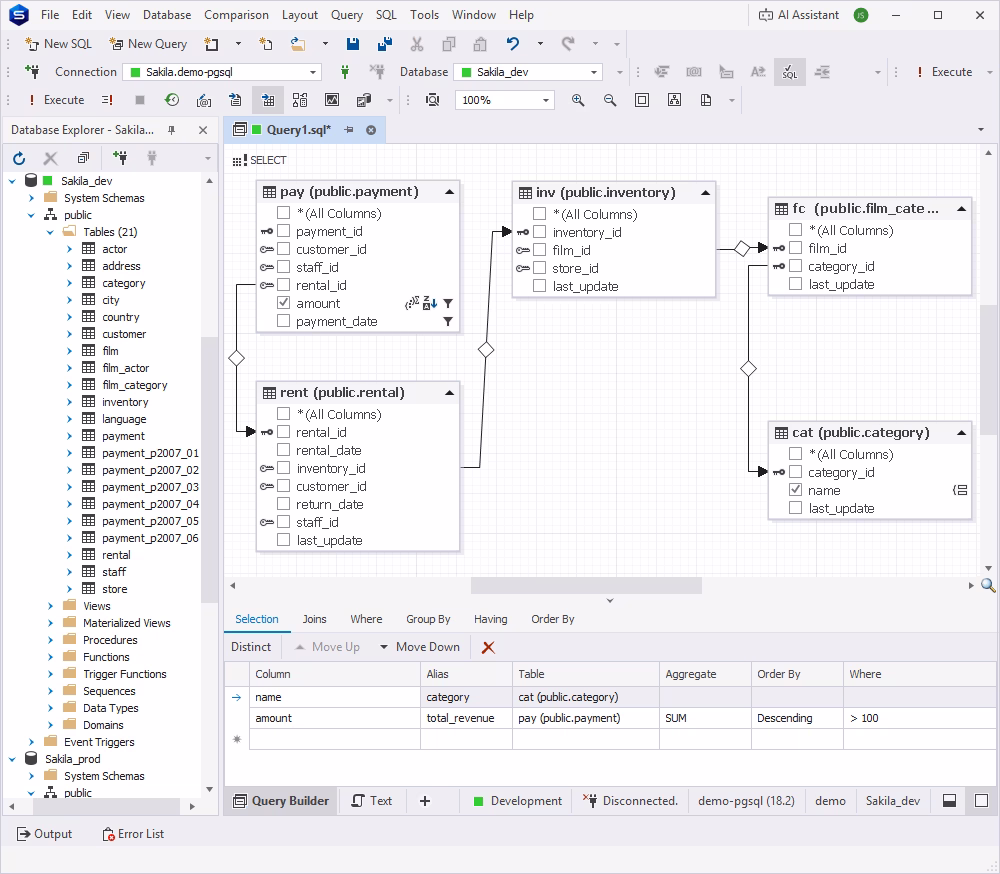This screenshot has height=874, width=1000.
Task: Collapse the rent (public.rental) table box
Action: [x=449, y=393]
